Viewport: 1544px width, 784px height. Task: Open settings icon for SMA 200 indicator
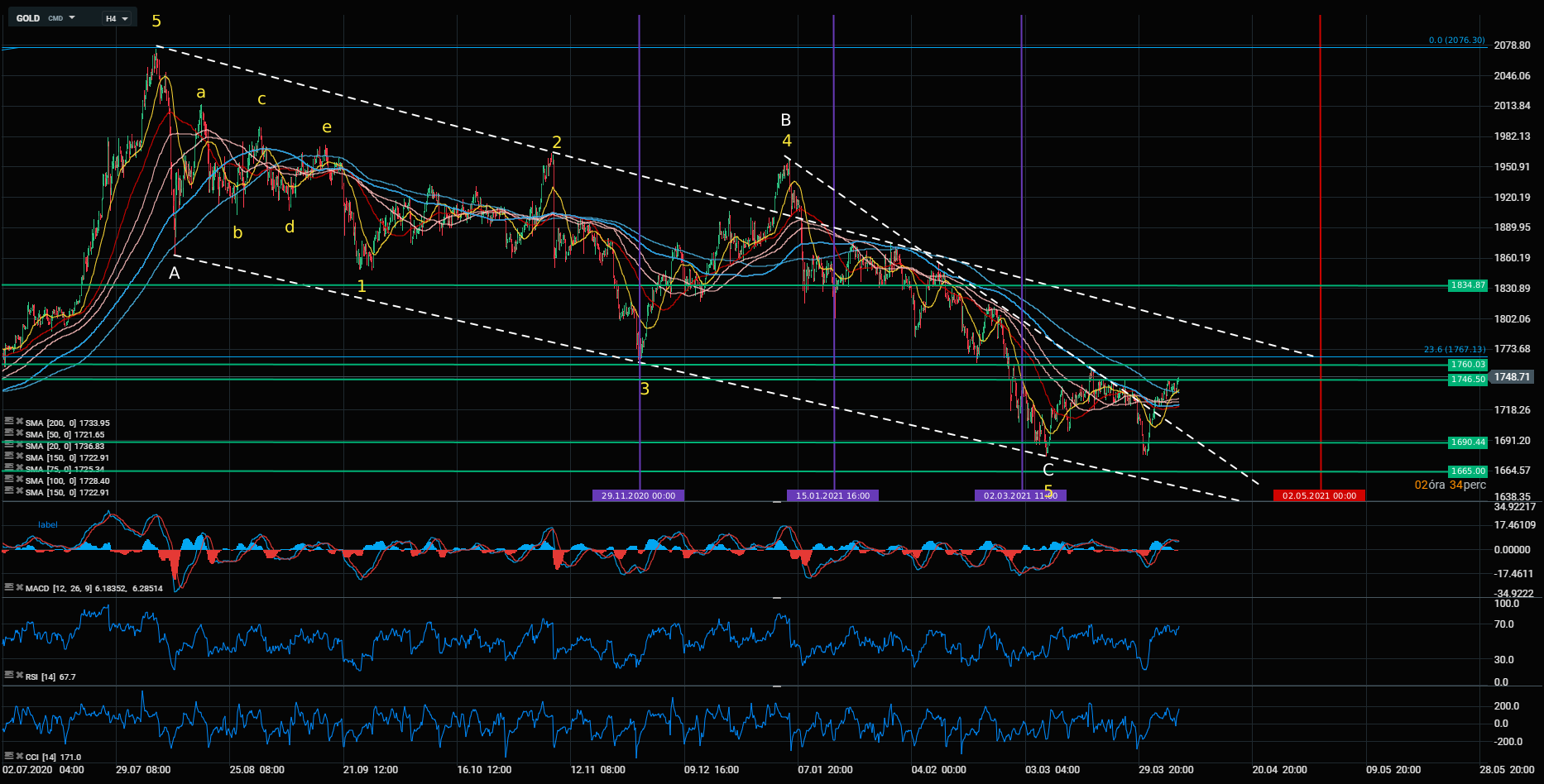tap(8, 422)
